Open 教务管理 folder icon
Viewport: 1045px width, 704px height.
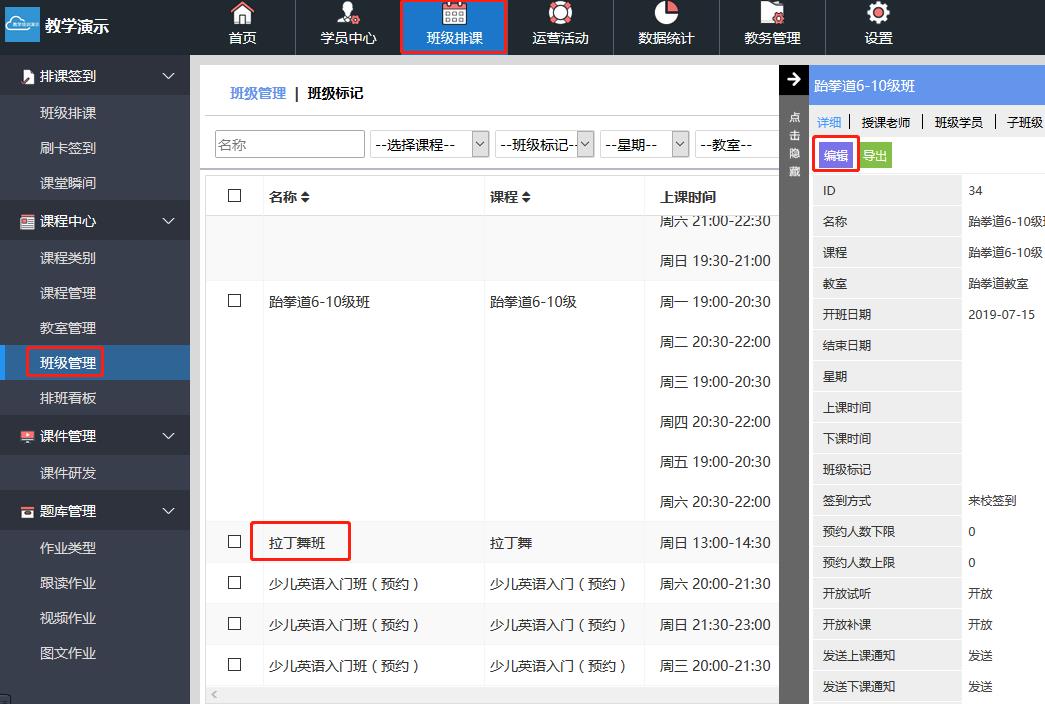click(x=772, y=14)
